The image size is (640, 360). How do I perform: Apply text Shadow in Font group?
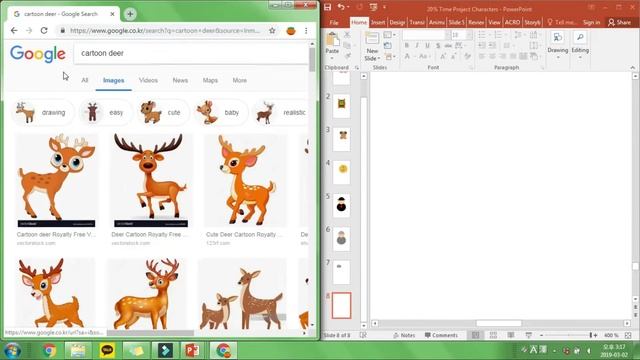[x=438, y=46]
